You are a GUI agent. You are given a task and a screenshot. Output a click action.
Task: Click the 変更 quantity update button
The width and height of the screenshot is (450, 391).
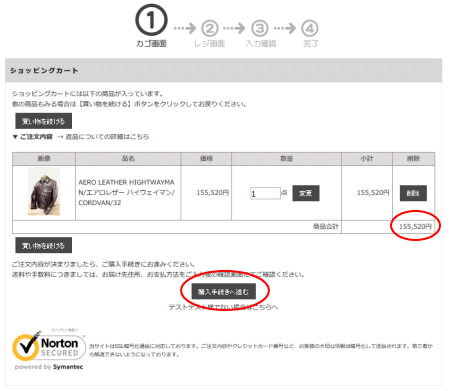click(306, 193)
